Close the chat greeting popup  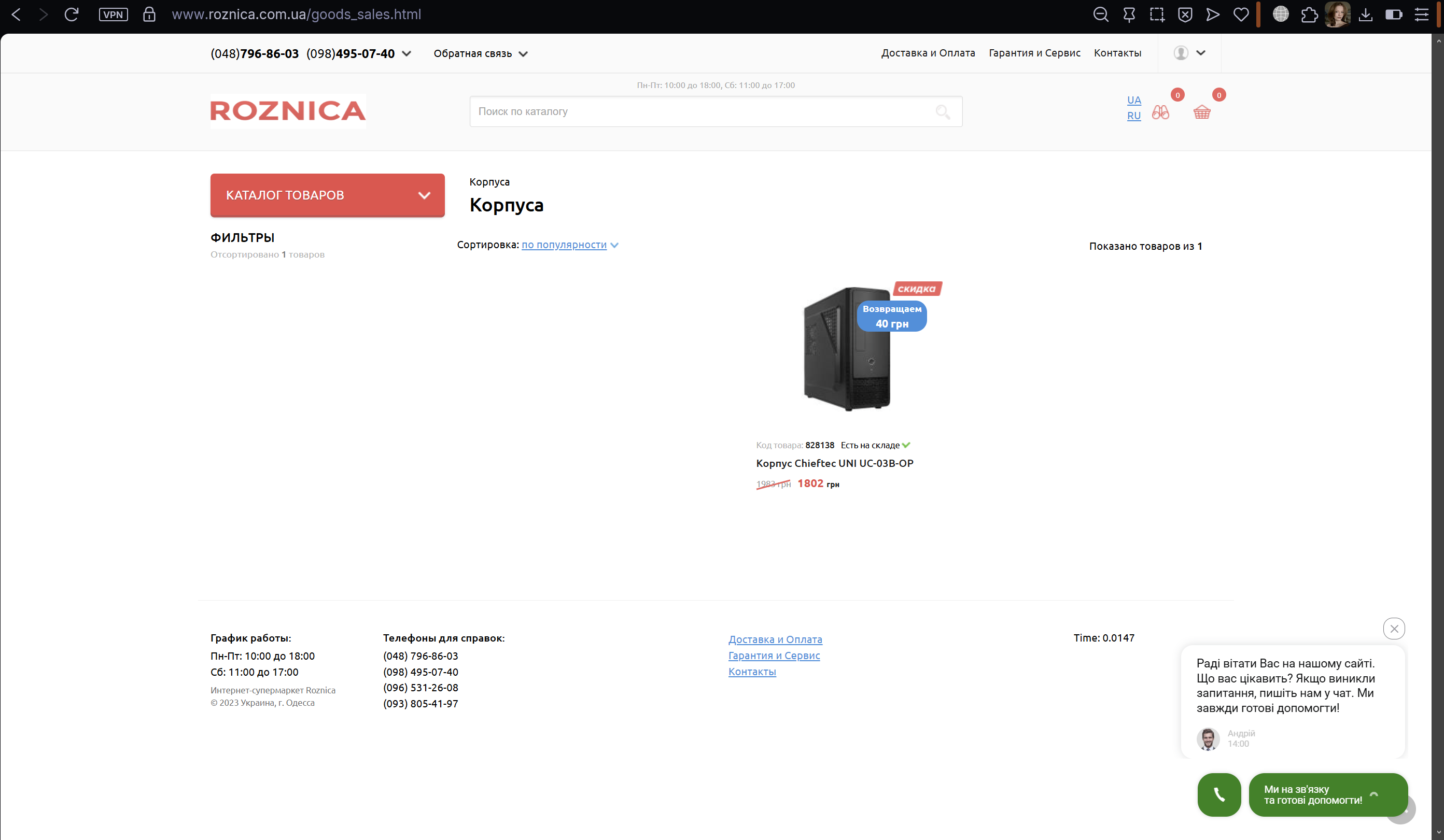pos(1394,629)
